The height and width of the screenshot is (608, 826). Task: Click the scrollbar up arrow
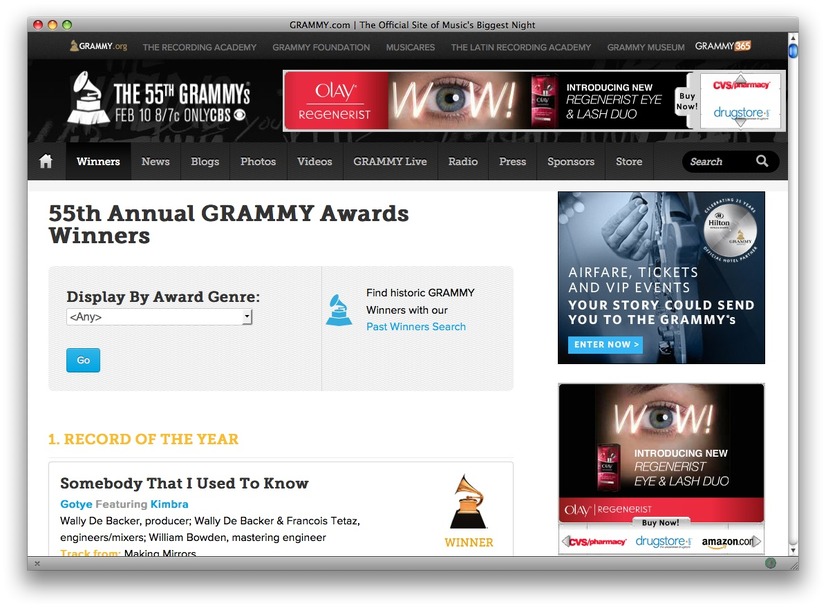pos(793,38)
